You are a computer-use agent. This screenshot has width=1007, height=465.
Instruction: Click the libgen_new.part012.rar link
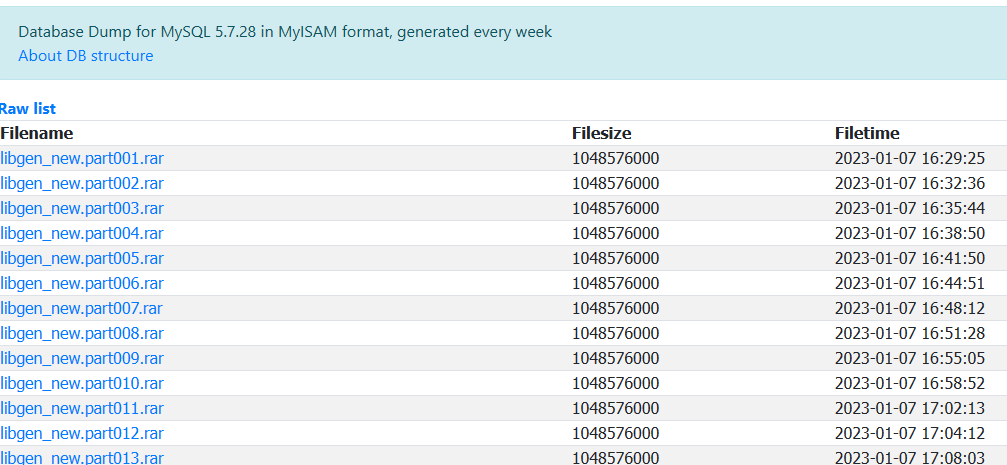click(x=82, y=434)
